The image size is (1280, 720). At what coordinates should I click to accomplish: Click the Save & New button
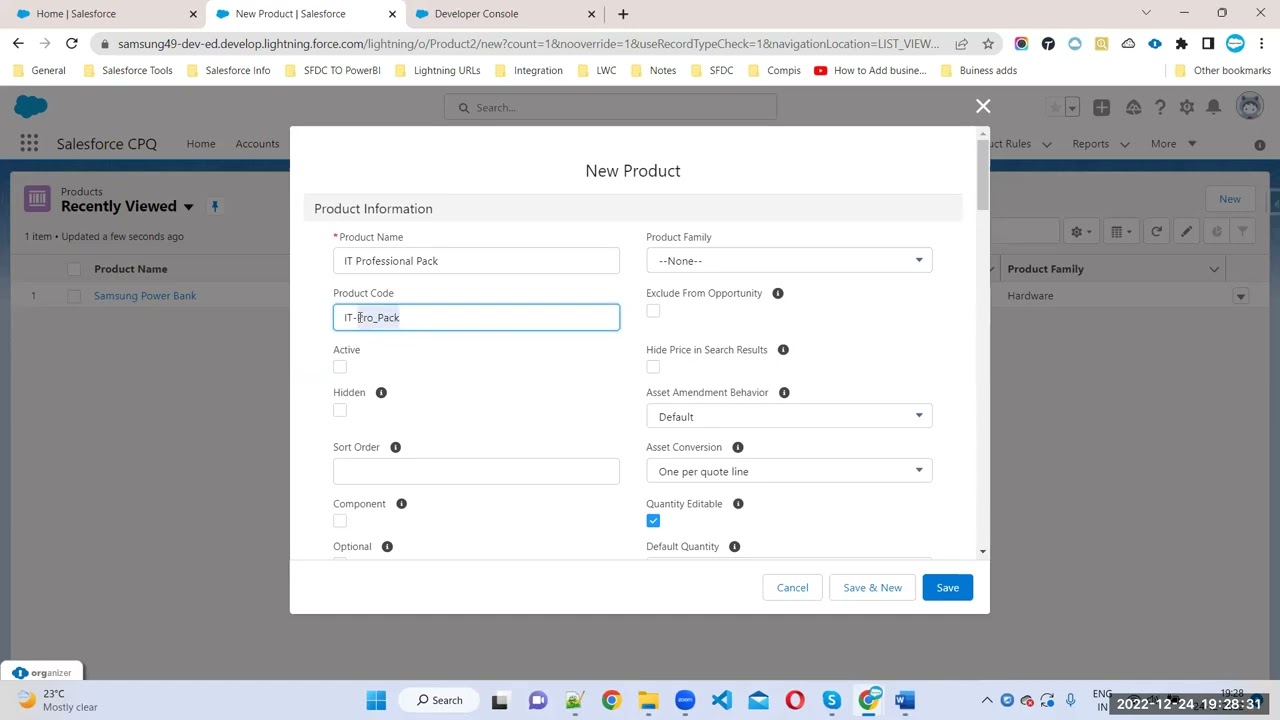(872, 588)
